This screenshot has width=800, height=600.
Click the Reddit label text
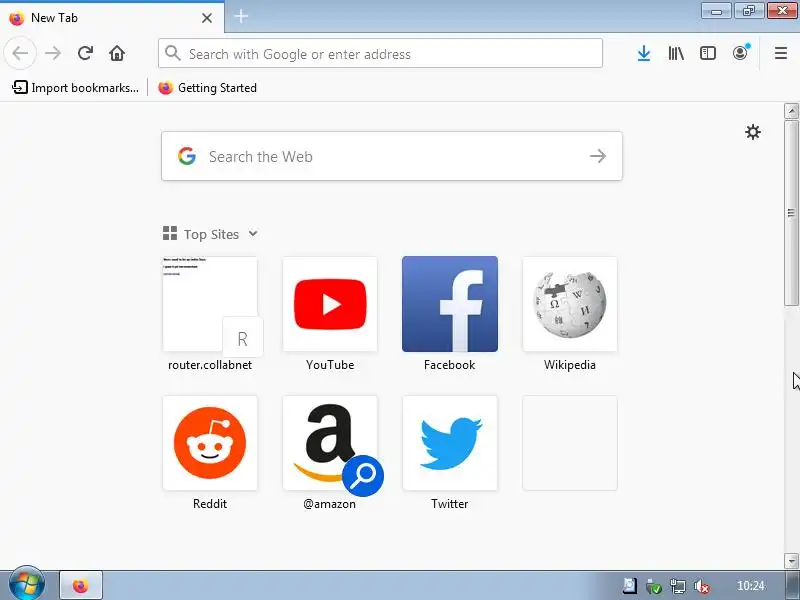[210, 504]
